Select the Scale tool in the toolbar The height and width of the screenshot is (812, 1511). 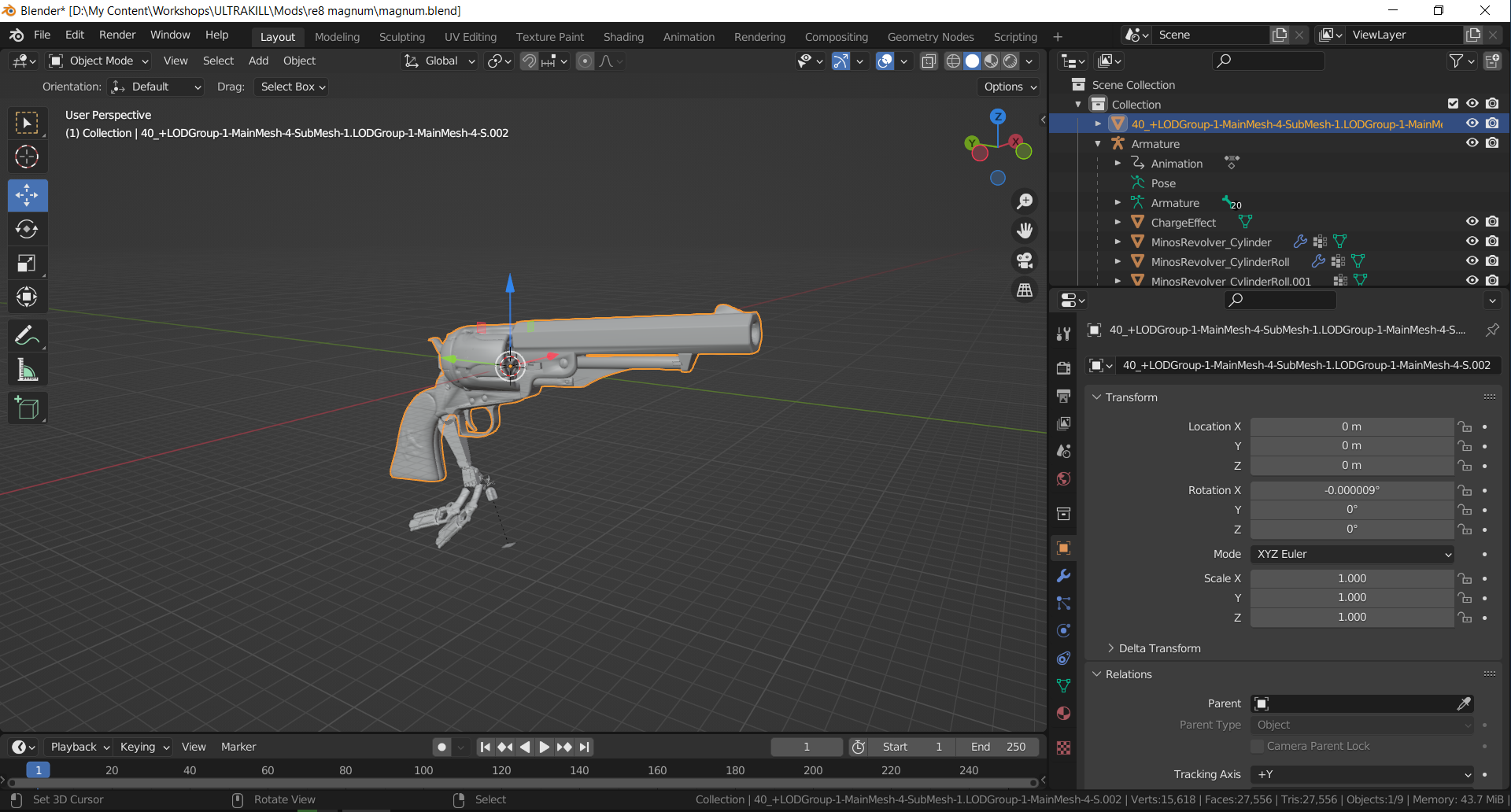point(27,264)
